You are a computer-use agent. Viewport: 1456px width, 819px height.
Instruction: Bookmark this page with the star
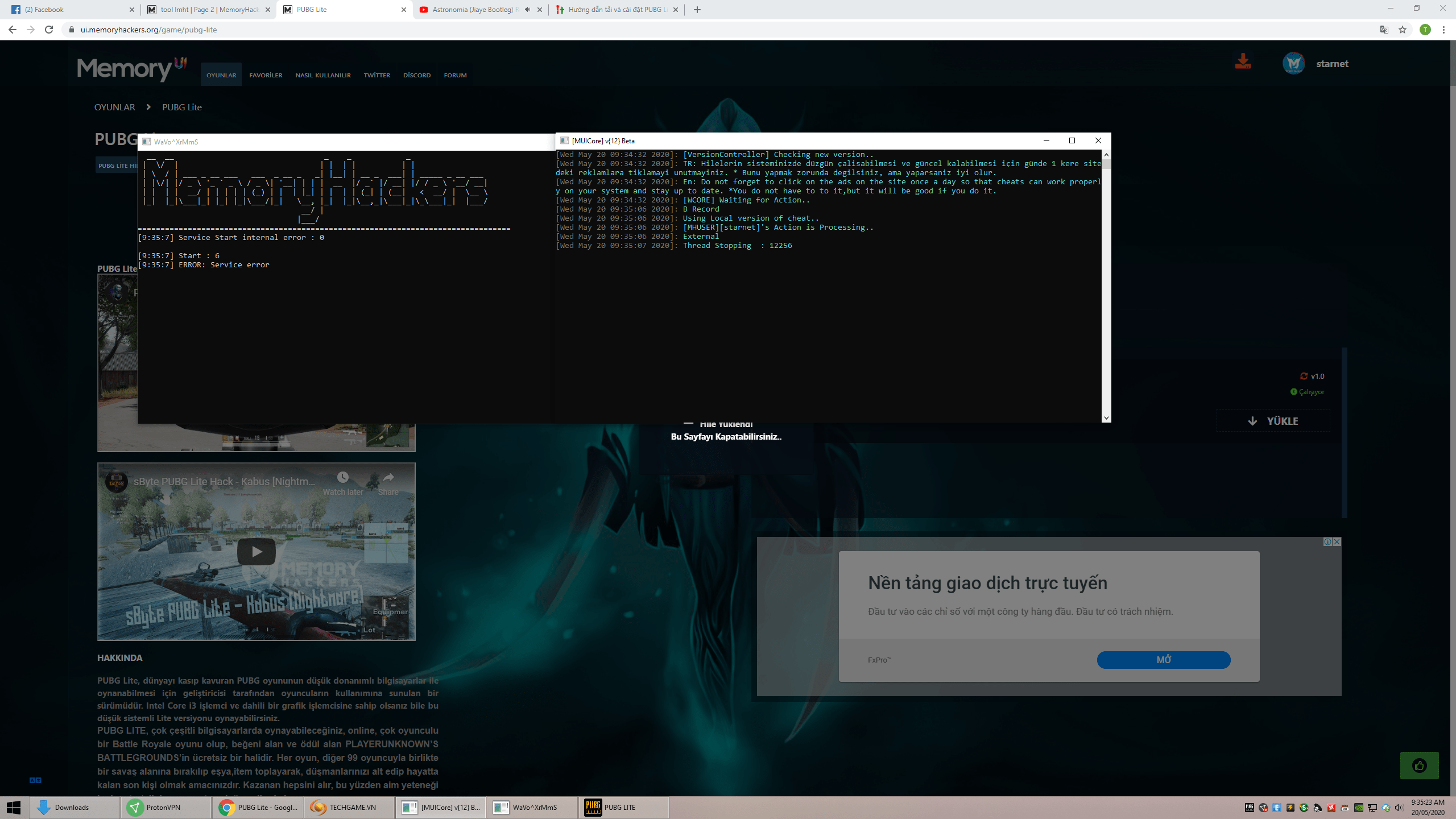point(1403,30)
